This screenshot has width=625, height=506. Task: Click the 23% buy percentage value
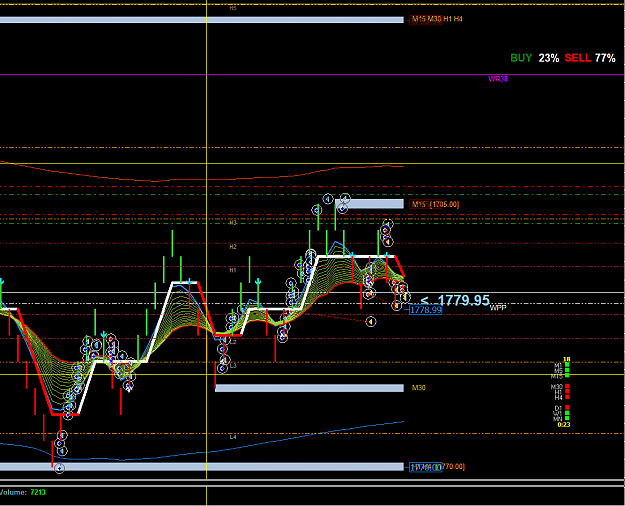tap(549, 58)
